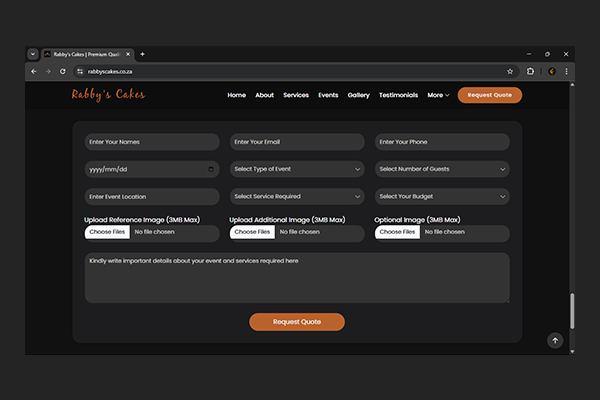The width and height of the screenshot is (600, 400).
Task: Click the browser back arrow
Action: pos(34,72)
